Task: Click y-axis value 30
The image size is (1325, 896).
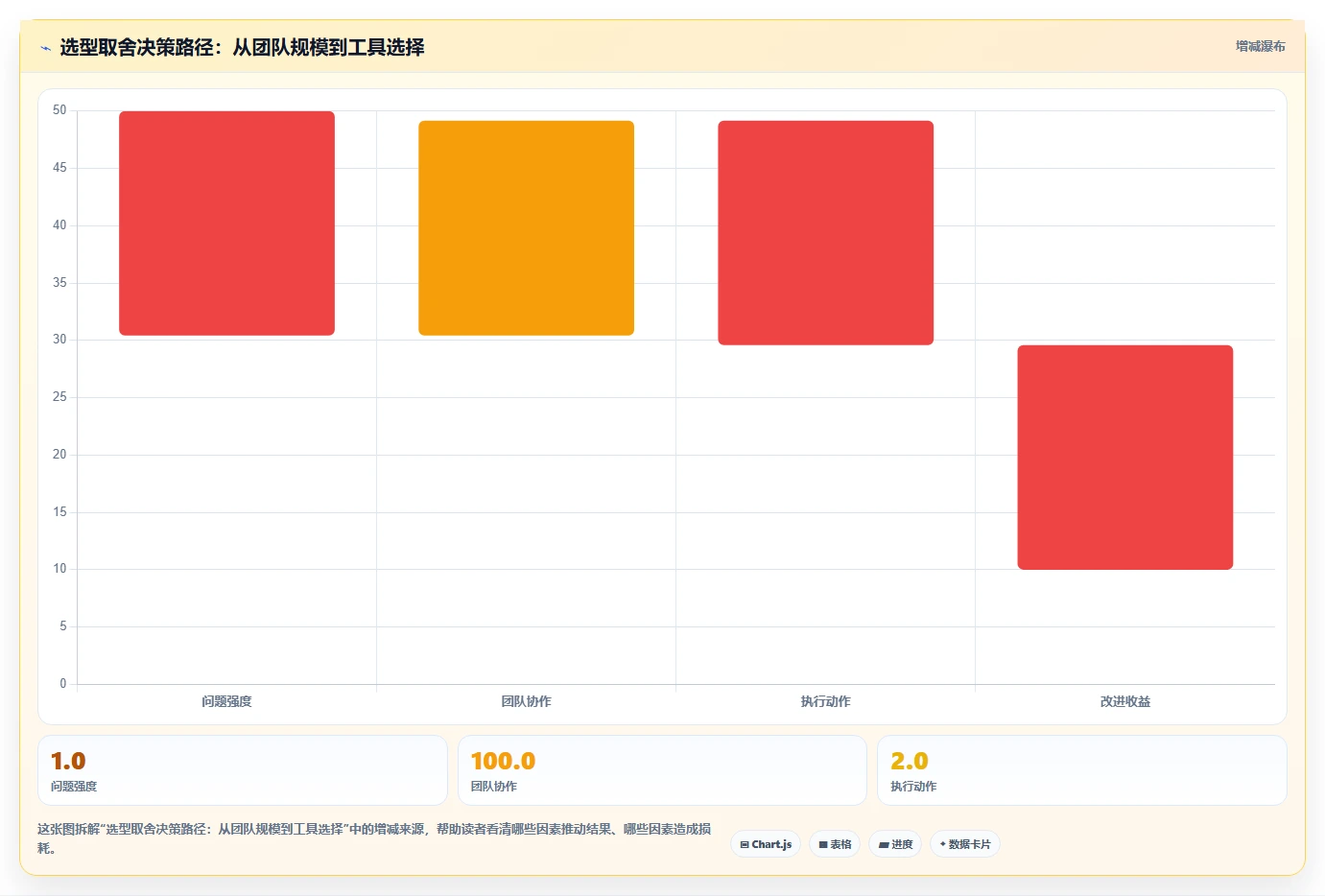Action: click(x=59, y=340)
